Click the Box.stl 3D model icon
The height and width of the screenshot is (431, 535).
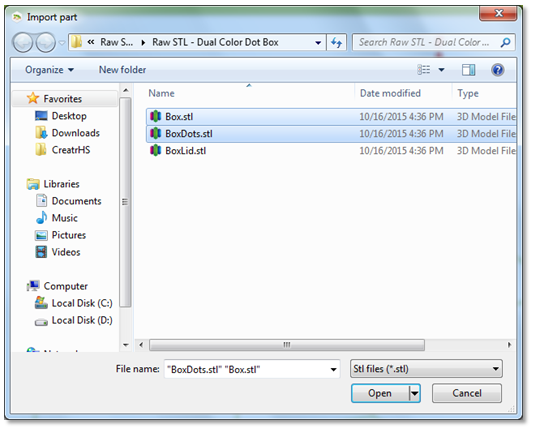[x=156, y=117]
